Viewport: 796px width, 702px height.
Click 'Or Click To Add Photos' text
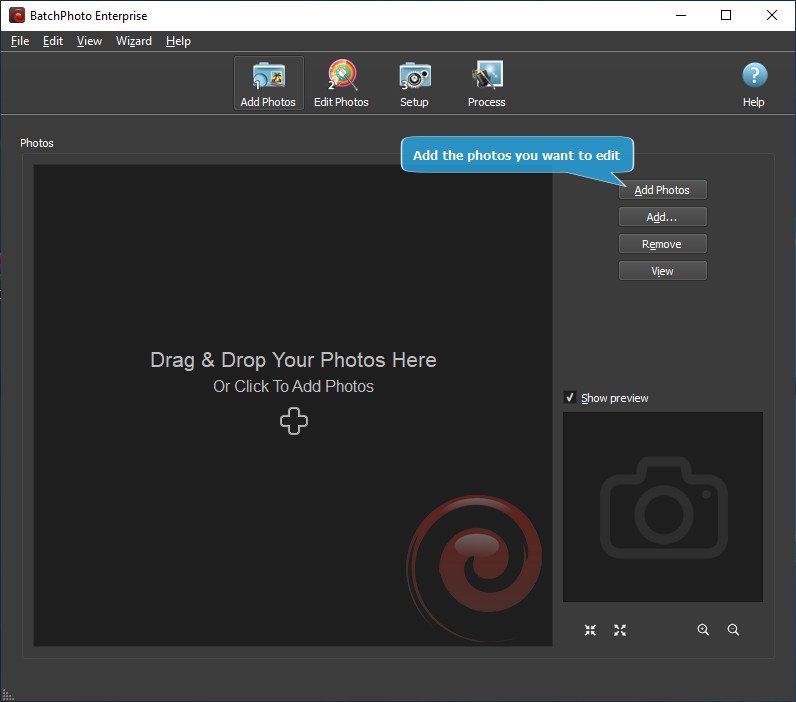[x=293, y=386]
